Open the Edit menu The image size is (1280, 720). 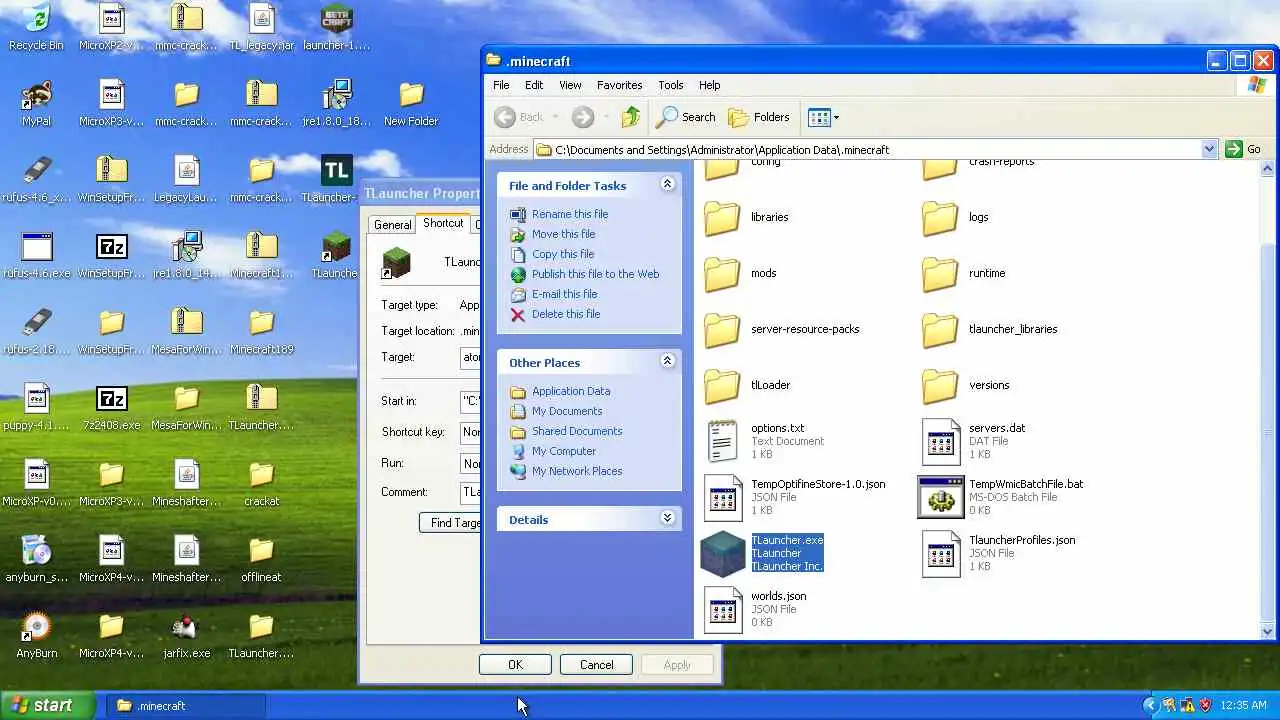click(x=534, y=85)
